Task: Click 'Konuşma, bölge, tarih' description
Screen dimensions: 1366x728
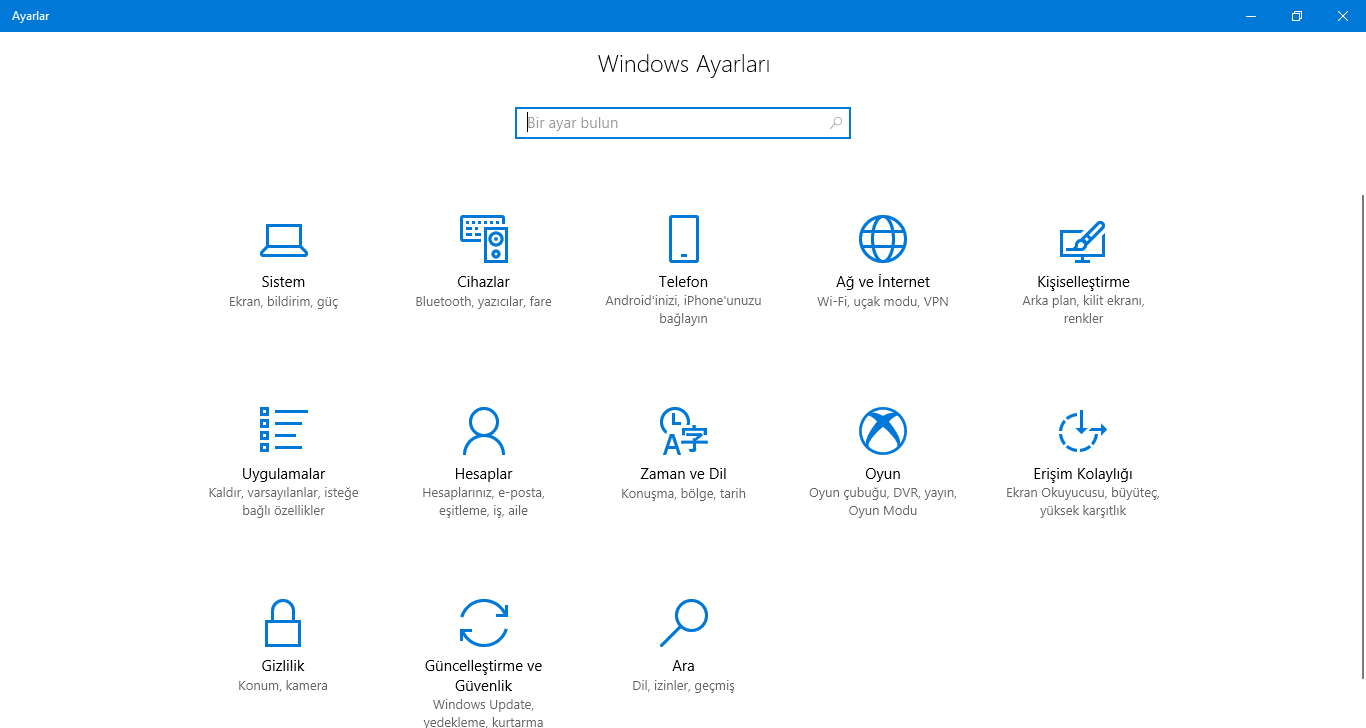Action: pos(683,494)
